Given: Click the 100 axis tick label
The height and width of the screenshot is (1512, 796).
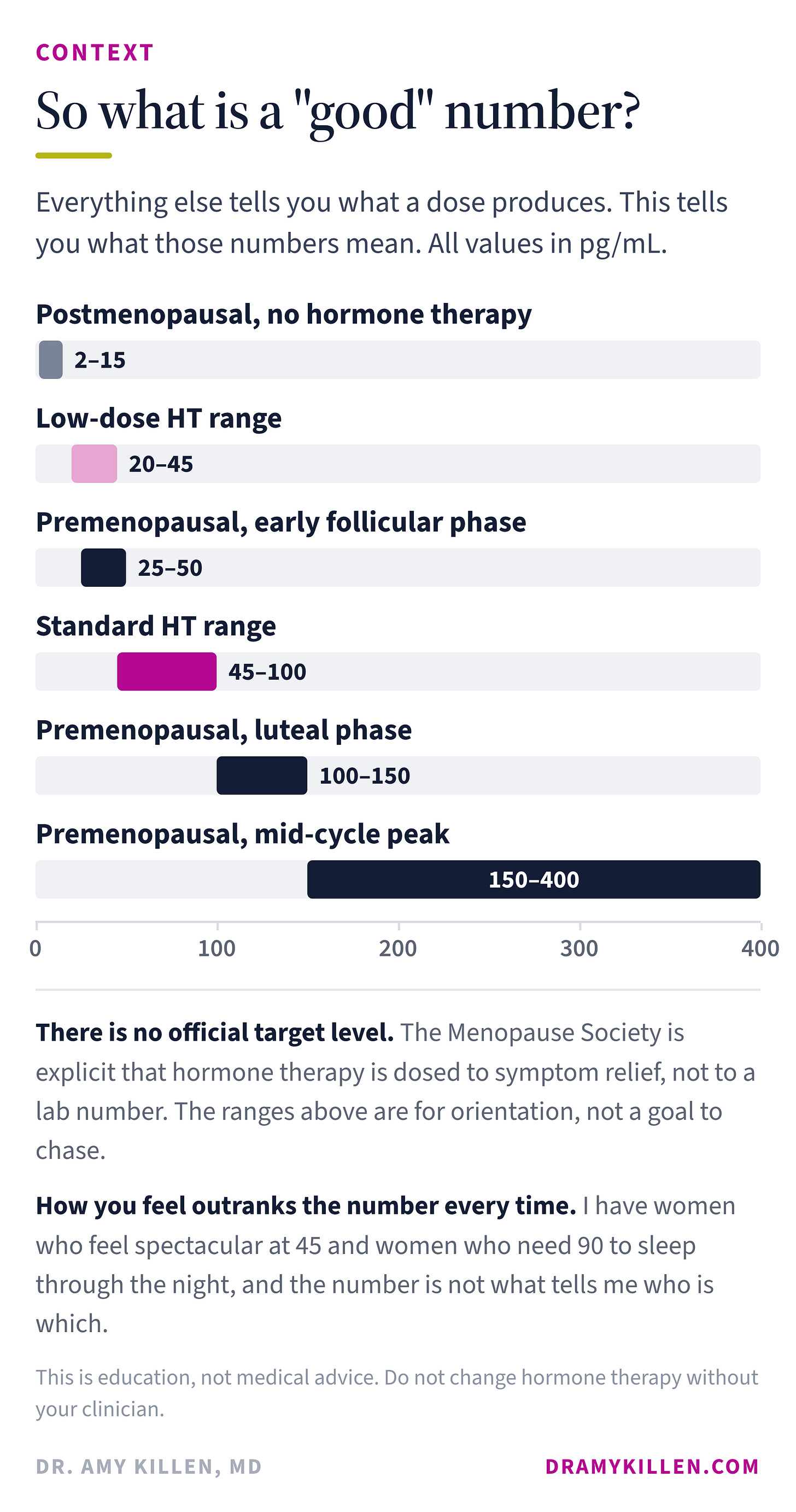Looking at the screenshot, I should [216, 949].
